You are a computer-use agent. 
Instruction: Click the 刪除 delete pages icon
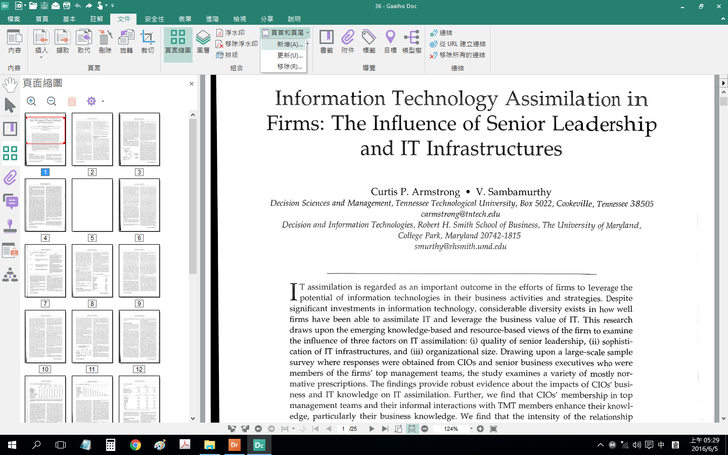tap(105, 41)
